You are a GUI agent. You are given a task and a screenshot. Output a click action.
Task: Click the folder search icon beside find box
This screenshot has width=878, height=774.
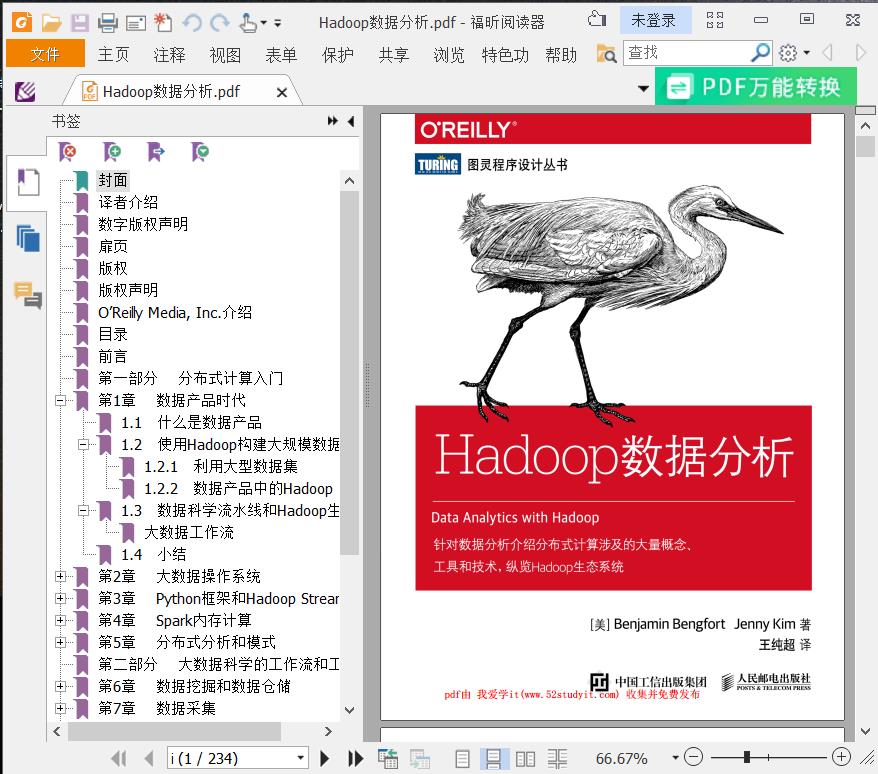[x=606, y=54]
